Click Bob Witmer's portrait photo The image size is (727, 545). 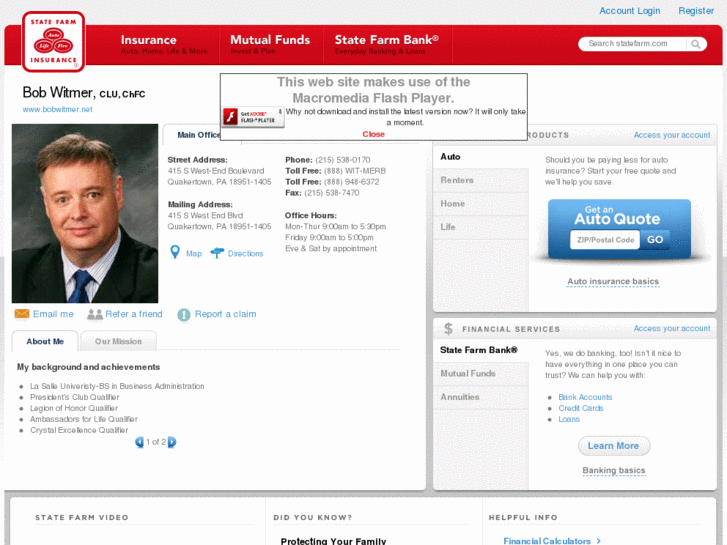tap(85, 213)
